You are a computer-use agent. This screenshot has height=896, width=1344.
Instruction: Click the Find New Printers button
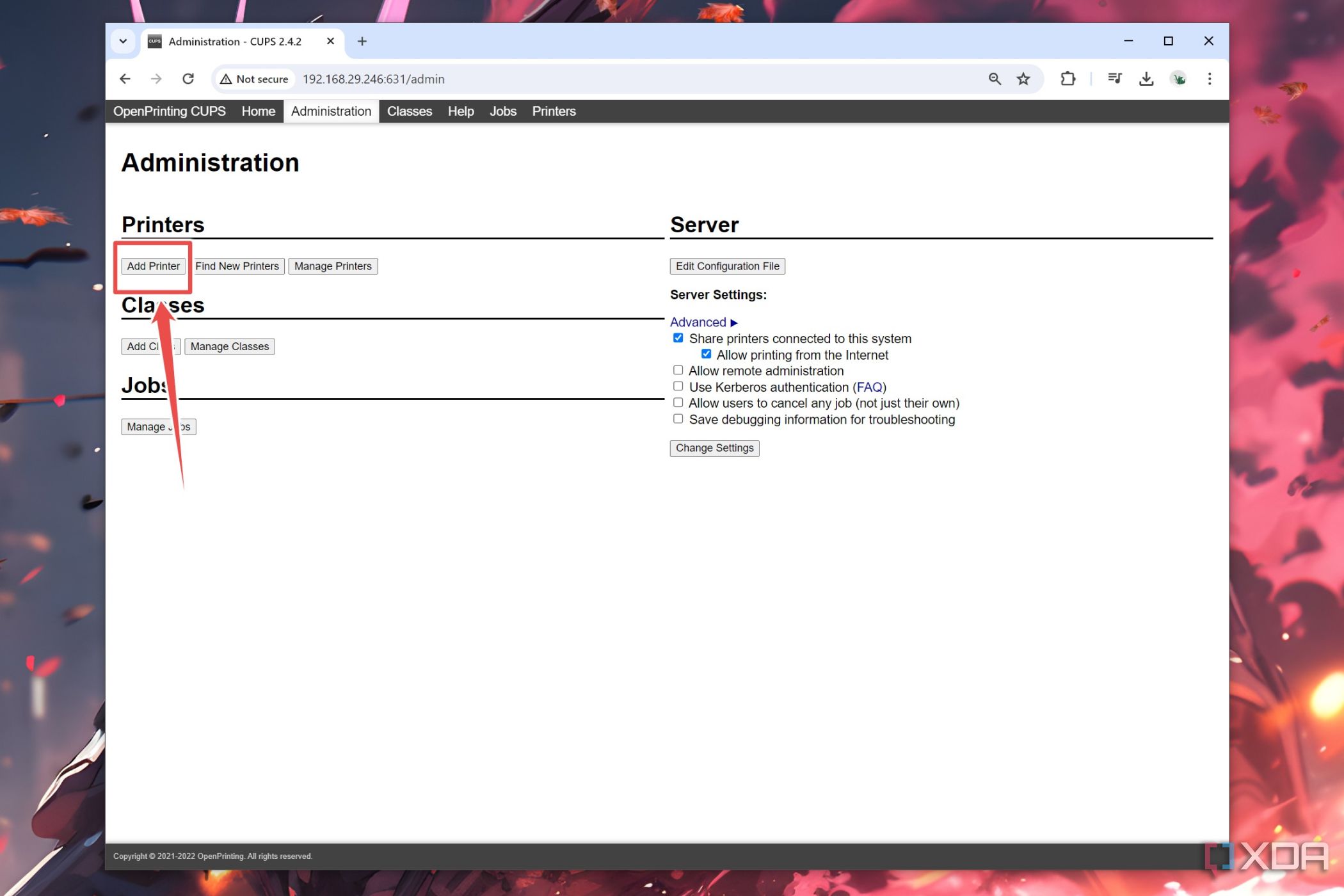(x=237, y=265)
